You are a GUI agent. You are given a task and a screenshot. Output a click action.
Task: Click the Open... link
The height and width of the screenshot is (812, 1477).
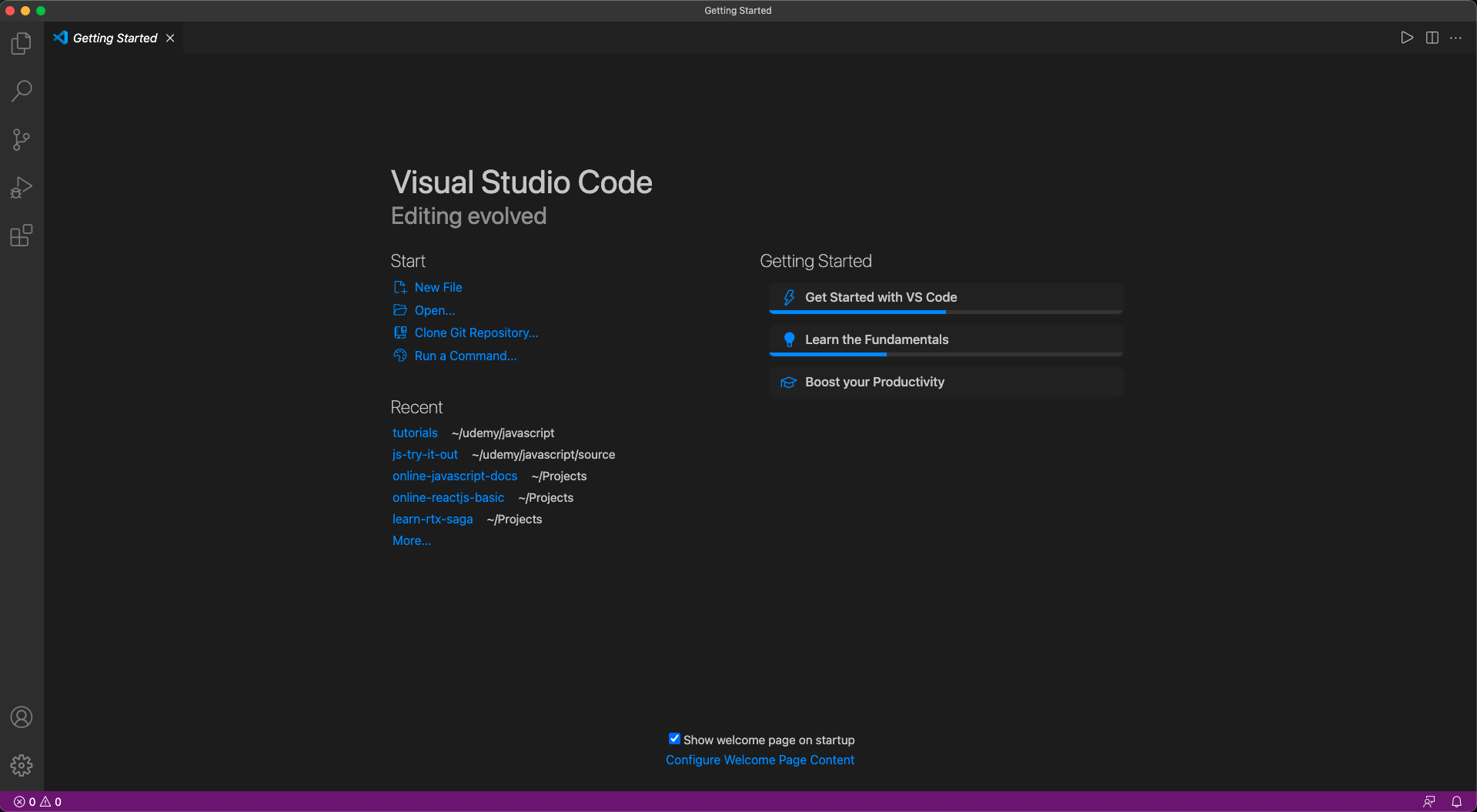pos(435,310)
